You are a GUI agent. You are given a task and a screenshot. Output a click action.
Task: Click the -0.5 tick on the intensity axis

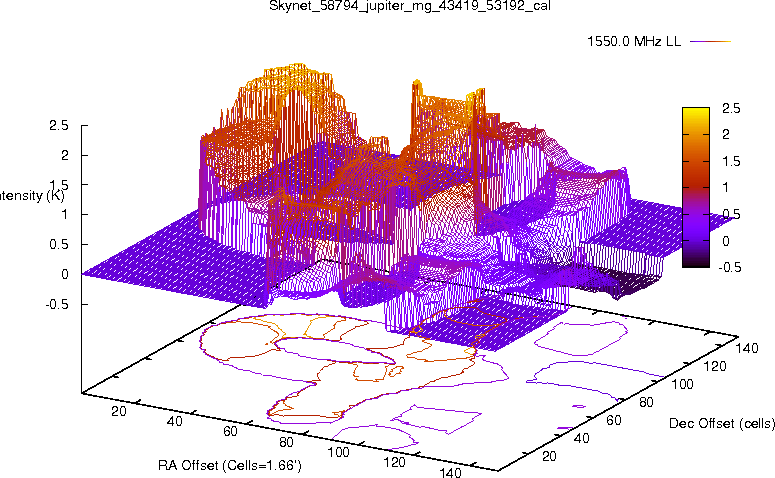pyautogui.click(x=57, y=304)
